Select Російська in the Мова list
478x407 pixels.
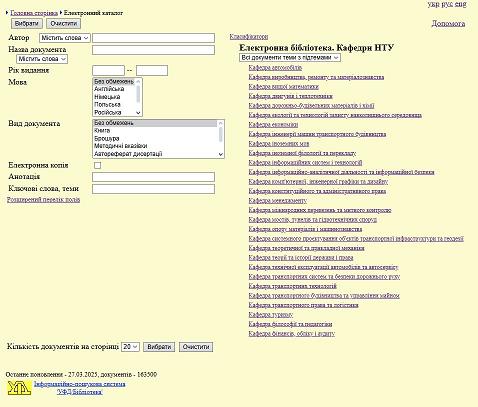[114, 112]
